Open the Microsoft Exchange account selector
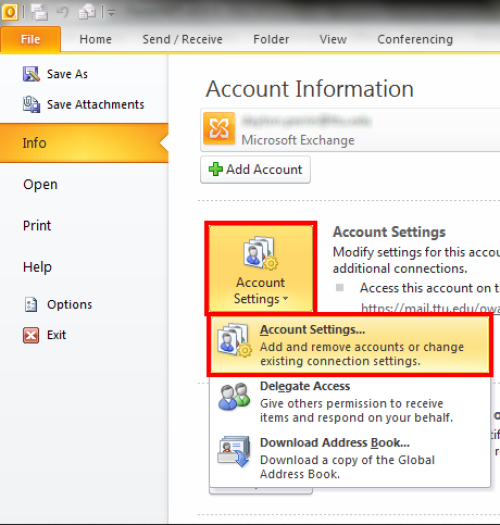Viewport: 500px width, 525px height. (x=350, y=130)
